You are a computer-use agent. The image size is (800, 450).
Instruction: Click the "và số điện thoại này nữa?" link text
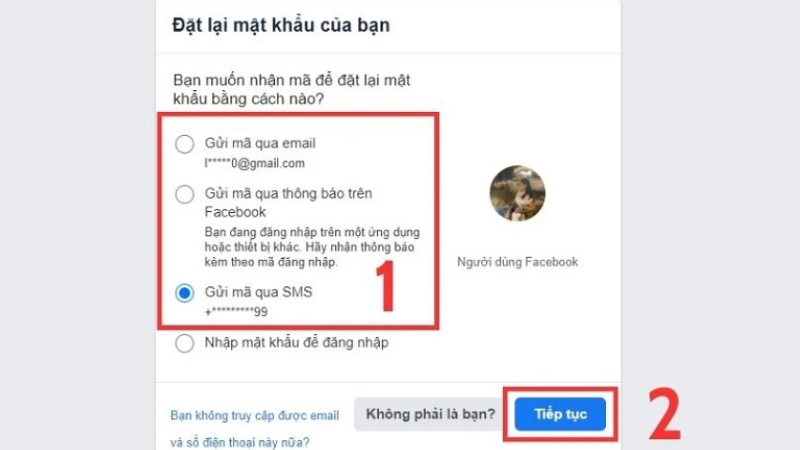click(x=240, y=442)
